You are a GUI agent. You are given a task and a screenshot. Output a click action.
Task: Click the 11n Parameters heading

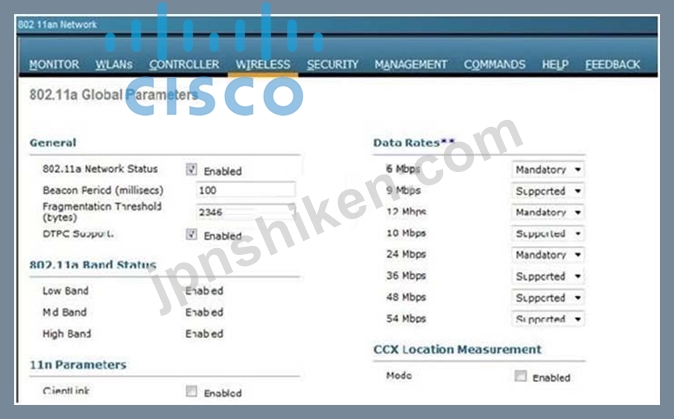(x=78, y=365)
